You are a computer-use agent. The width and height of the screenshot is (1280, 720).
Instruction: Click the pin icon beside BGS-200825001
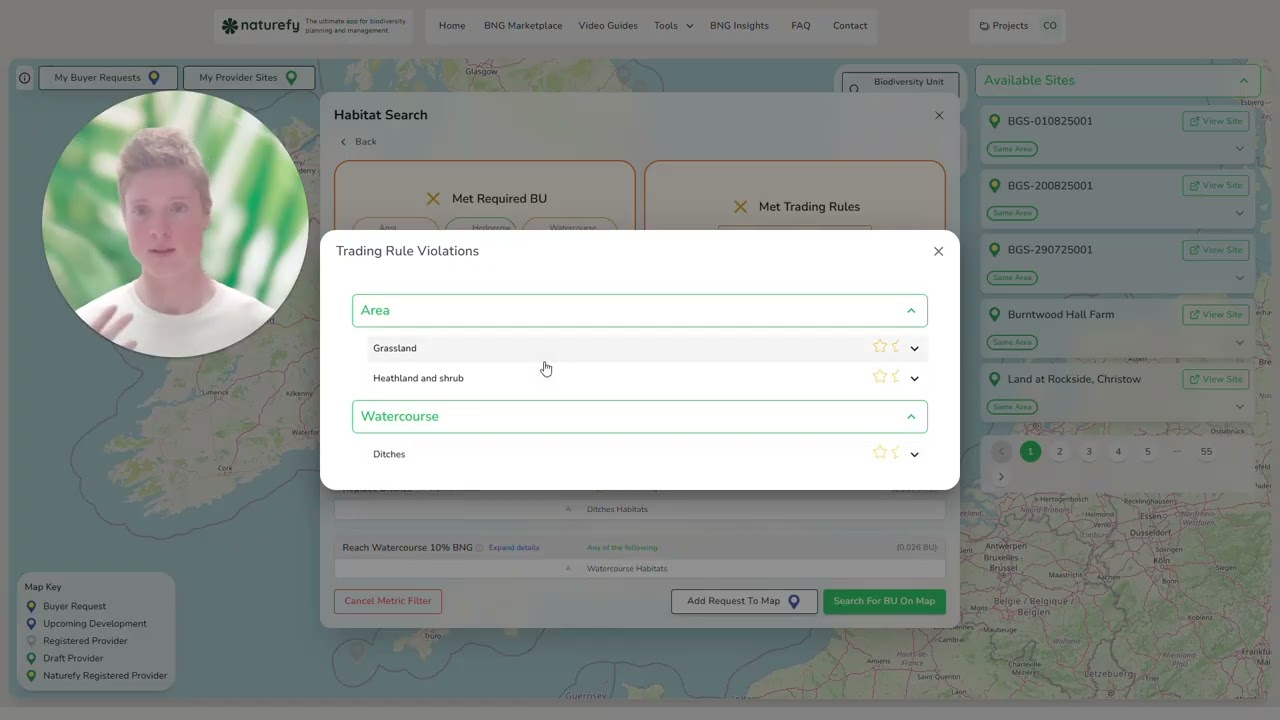(x=994, y=185)
